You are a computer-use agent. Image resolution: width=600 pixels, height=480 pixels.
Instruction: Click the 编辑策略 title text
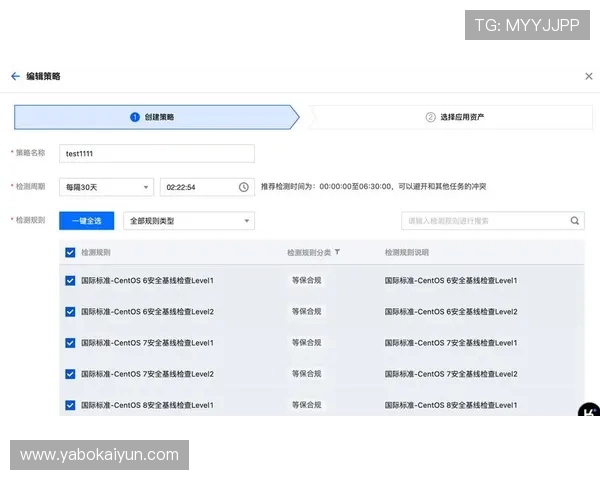pyautogui.click(x=43, y=76)
